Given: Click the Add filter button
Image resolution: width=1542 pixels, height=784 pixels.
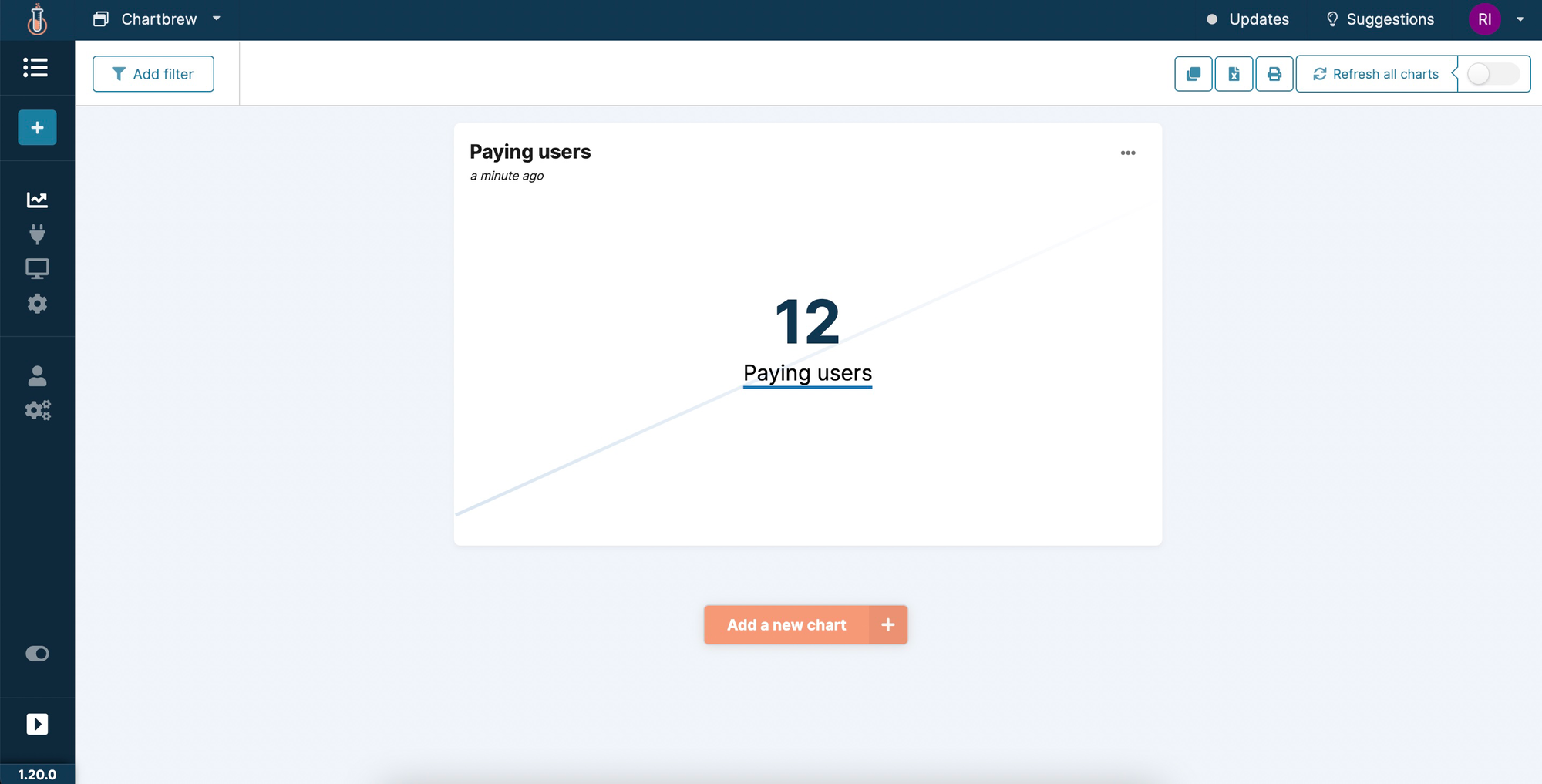Looking at the screenshot, I should pos(153,73).
